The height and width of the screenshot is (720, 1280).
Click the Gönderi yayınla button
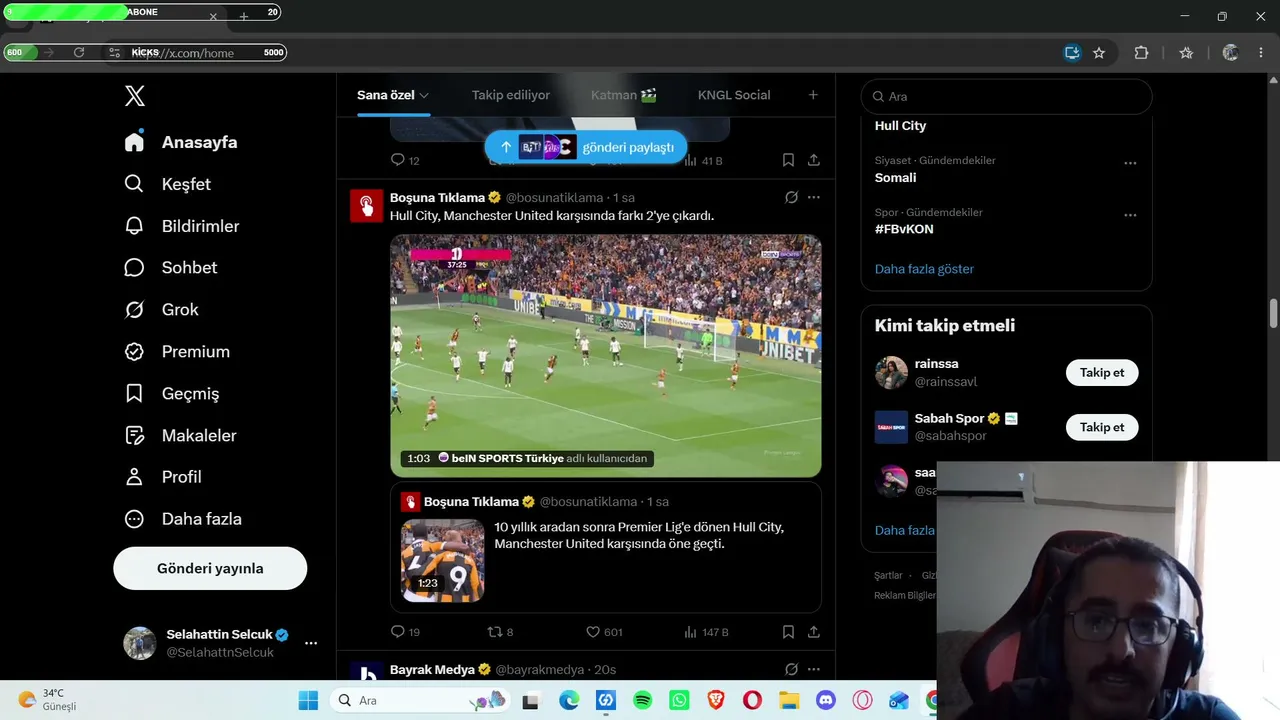tap(210, 568)
